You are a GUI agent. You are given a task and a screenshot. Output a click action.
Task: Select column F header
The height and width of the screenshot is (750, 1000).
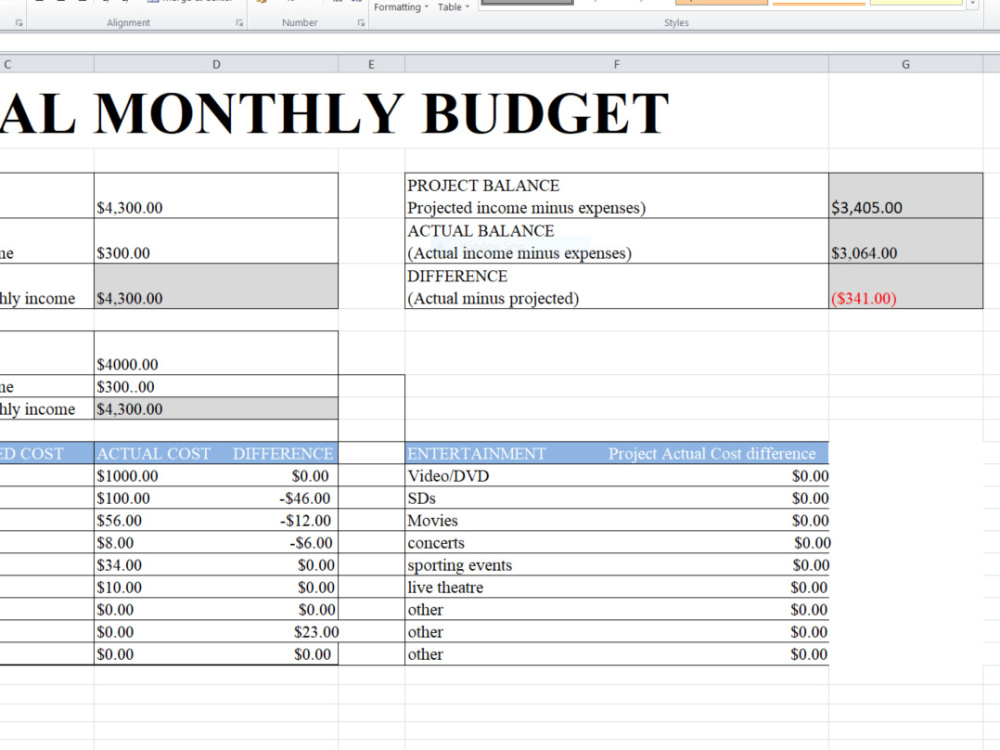tap(617, 64)
